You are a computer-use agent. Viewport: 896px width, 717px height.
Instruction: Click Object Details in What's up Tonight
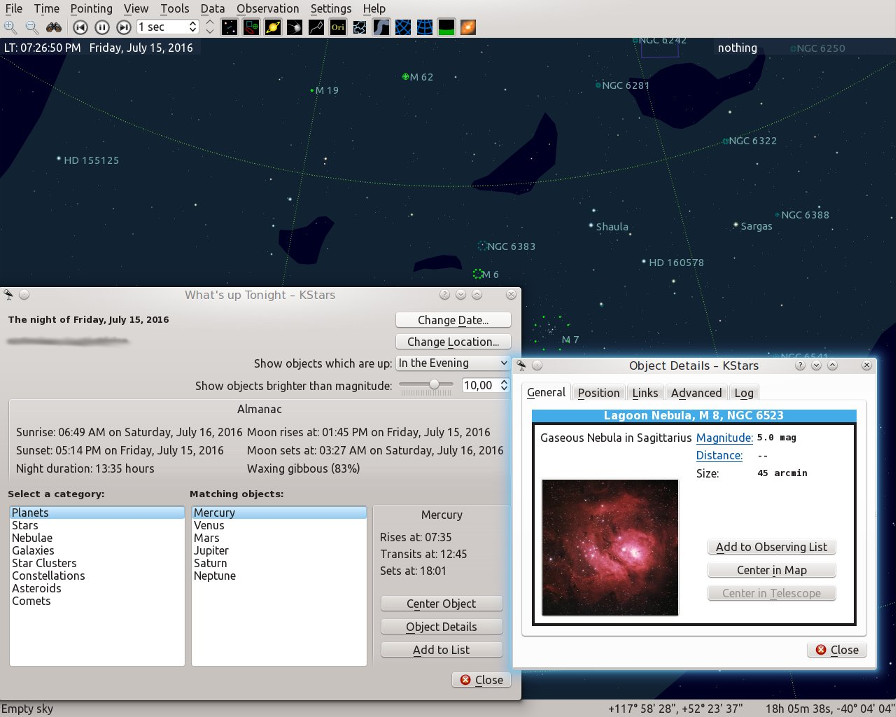coord(441,627)
